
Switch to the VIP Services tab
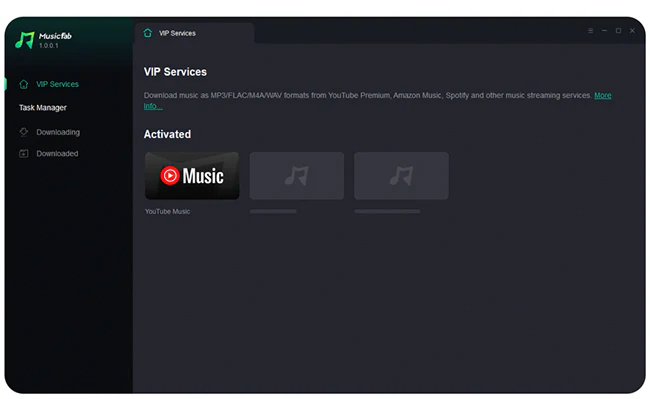(194, 33)
